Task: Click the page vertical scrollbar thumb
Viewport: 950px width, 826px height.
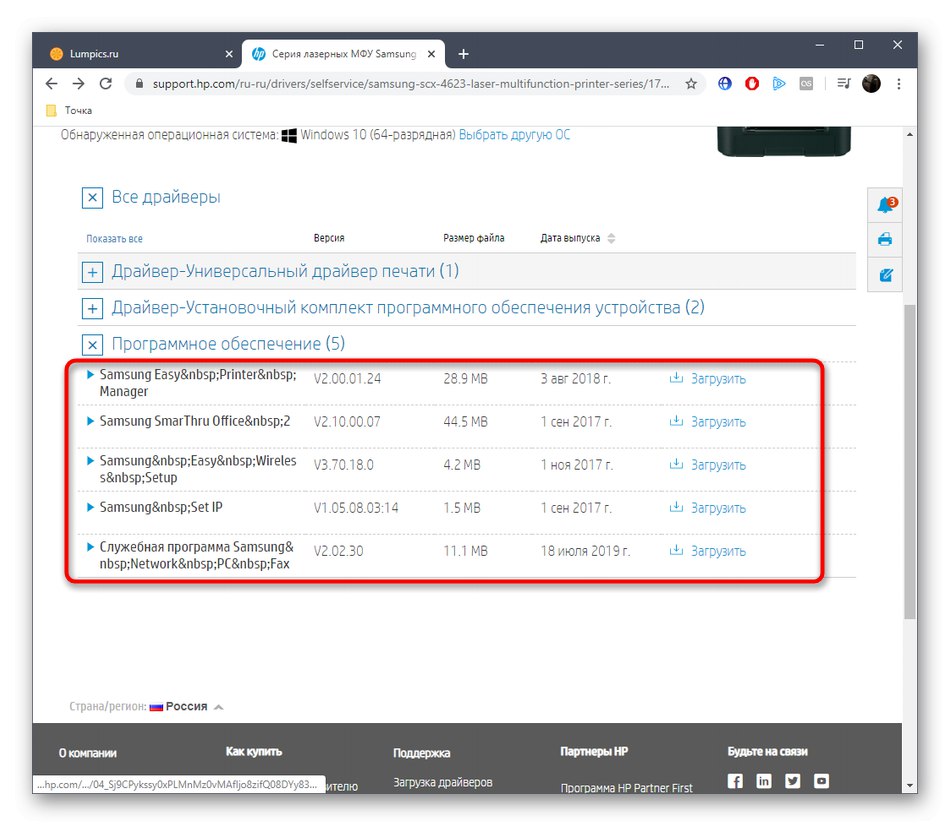Action: [909, 462]
